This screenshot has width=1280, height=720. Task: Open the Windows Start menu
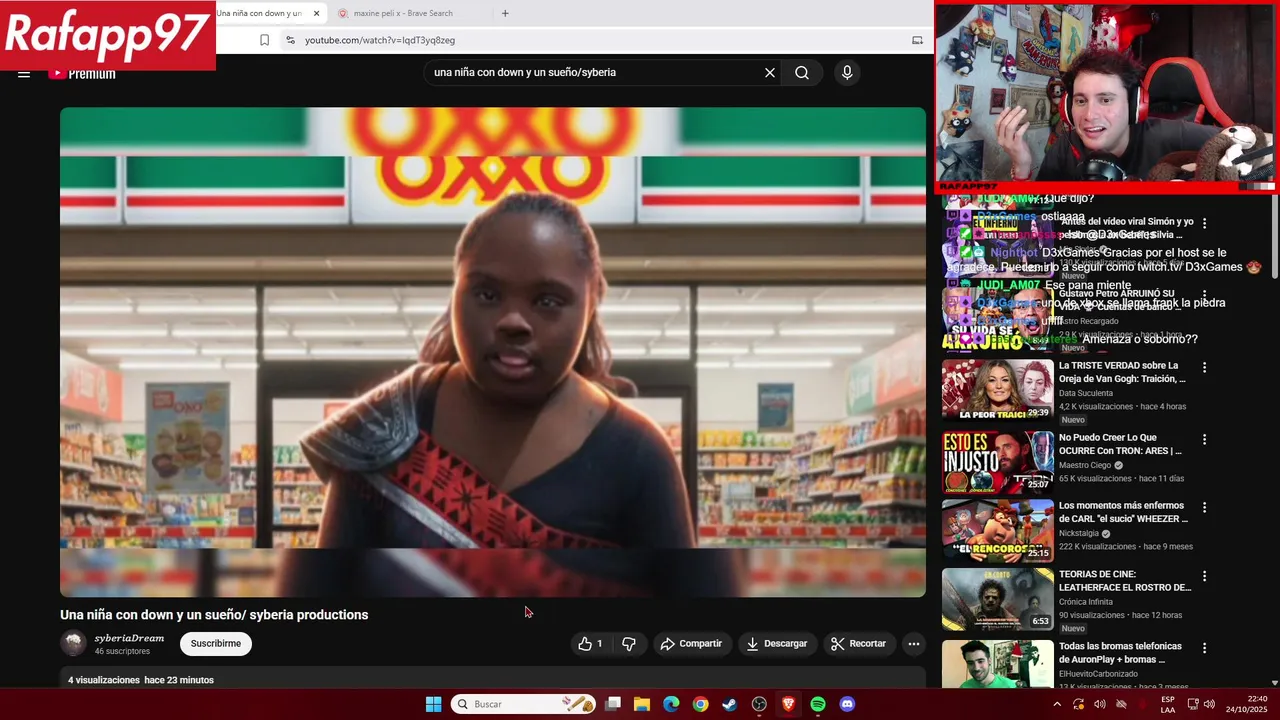tap(433, 704)
